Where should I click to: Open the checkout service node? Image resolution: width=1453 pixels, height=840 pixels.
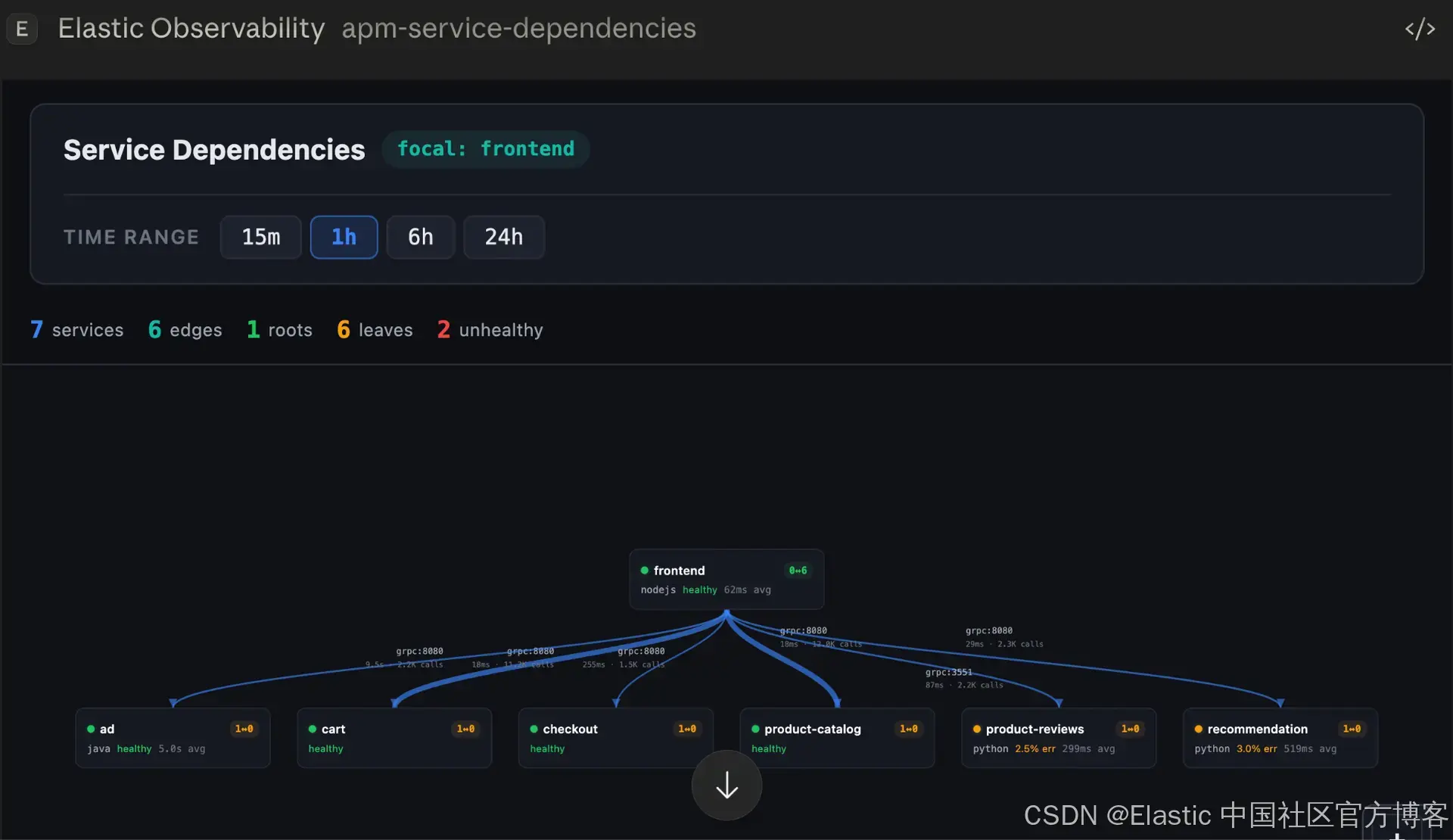pos(615,738)
